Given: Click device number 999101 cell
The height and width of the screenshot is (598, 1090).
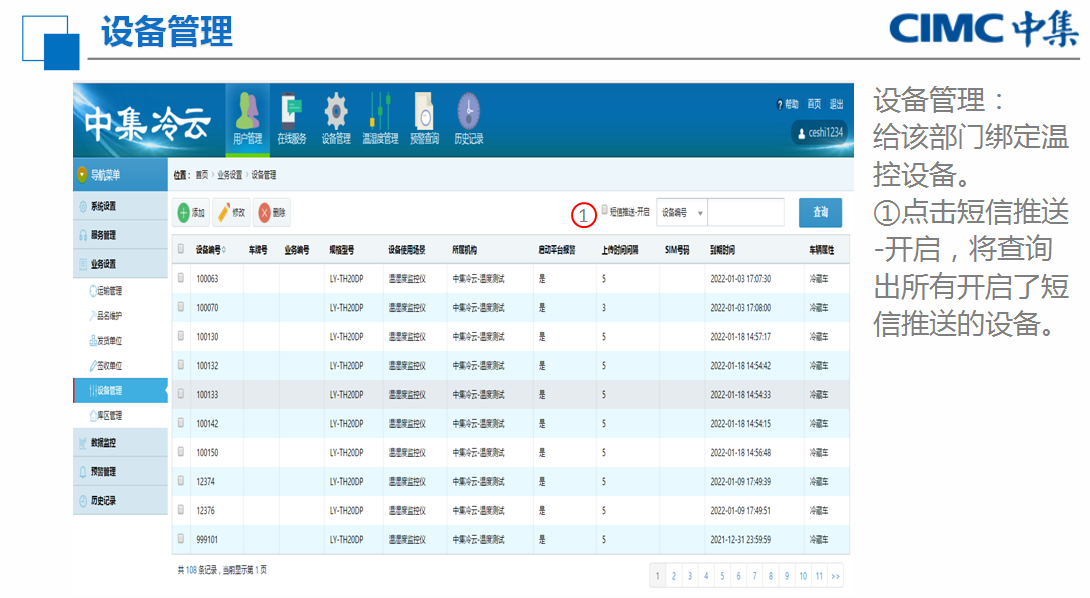Looking at the screenshot, I should point(207,540).
